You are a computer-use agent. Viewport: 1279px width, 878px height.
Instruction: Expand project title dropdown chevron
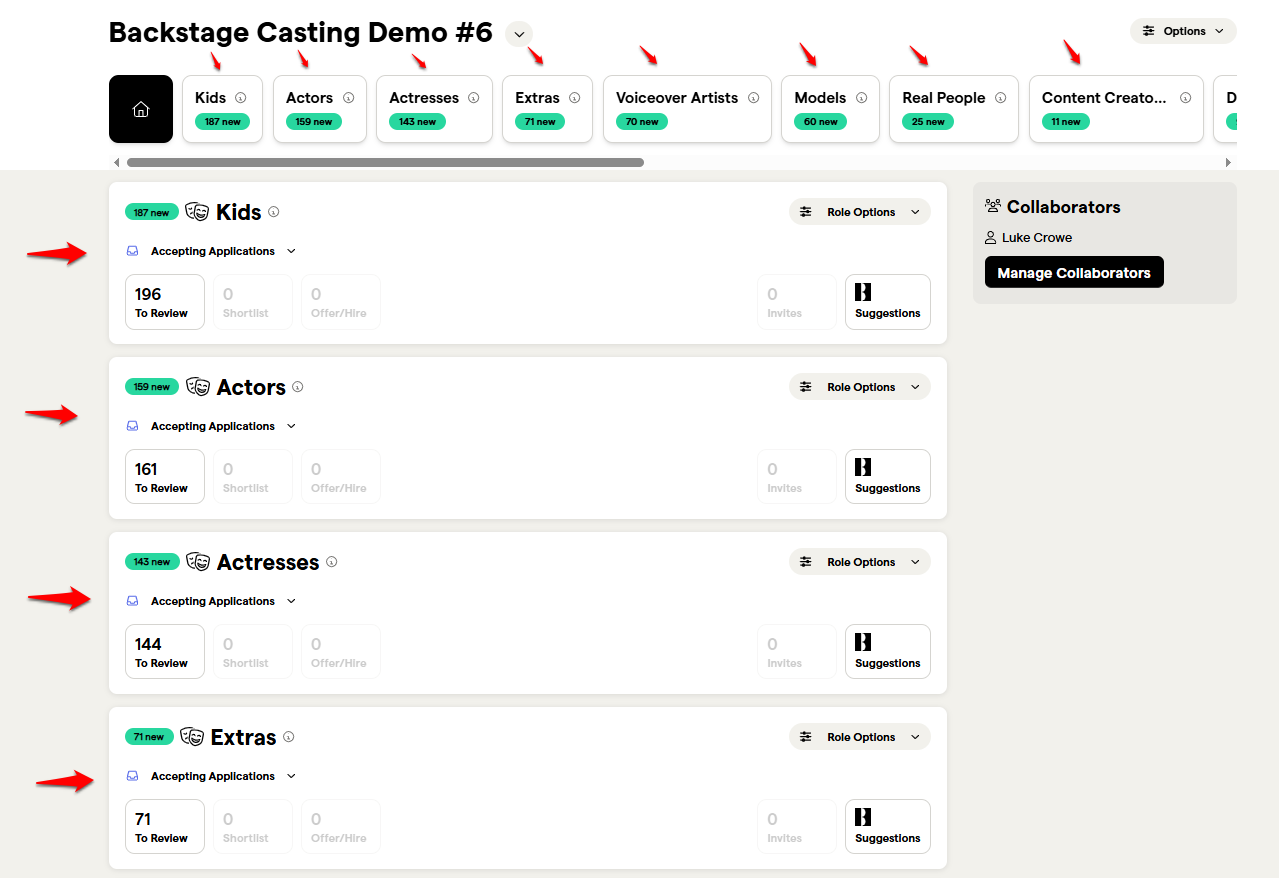[x=519, y=34]
